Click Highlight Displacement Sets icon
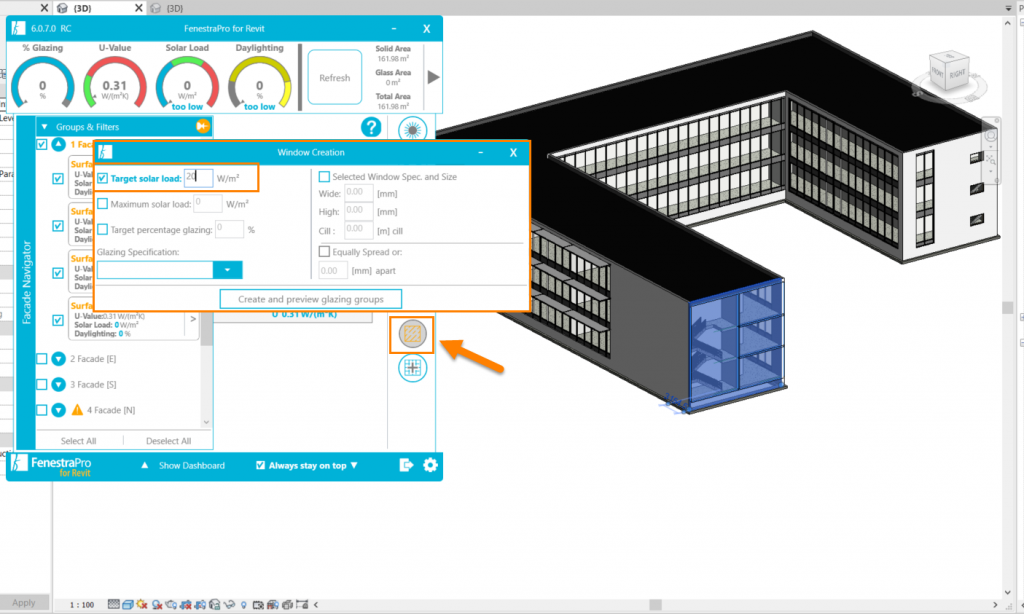 [x=287, y=605]
